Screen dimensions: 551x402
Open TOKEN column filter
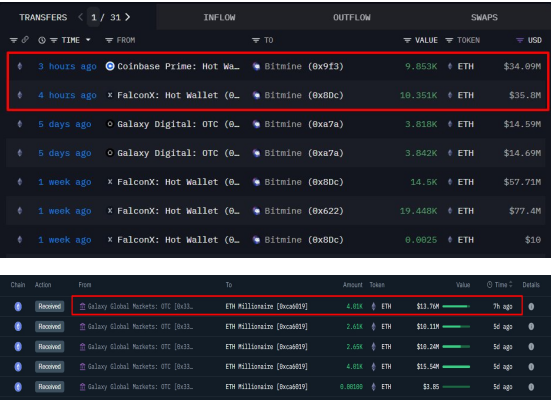(x=449, y=40)
